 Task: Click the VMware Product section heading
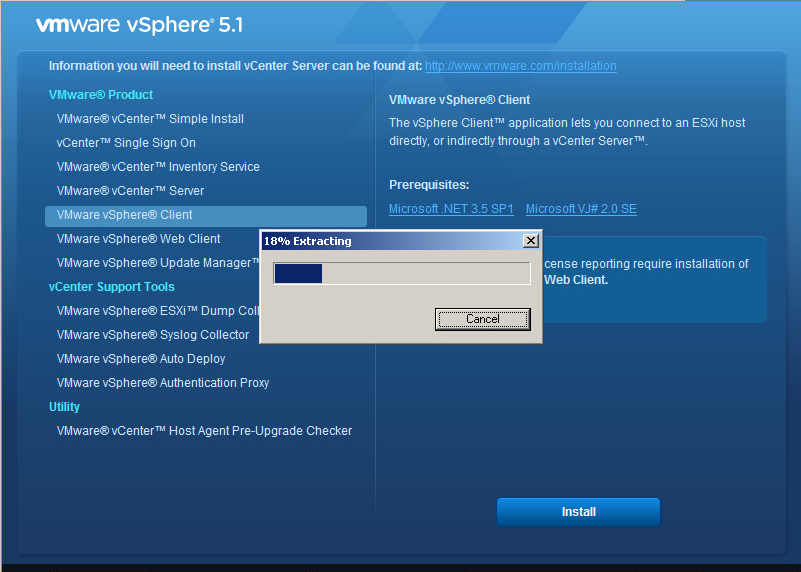101,95
